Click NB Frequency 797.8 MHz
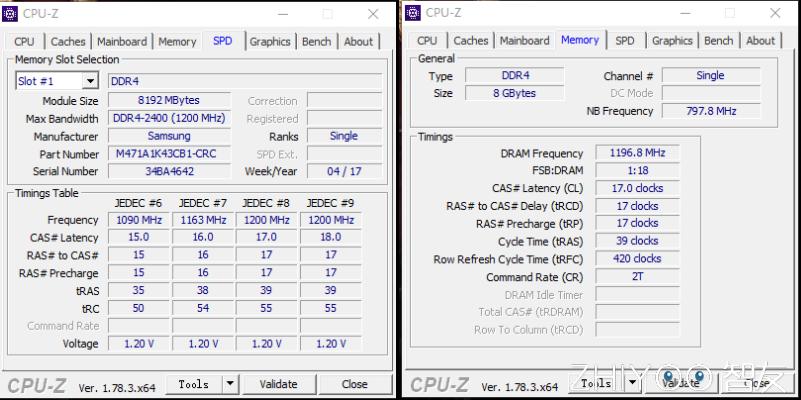 pos(711,110)
